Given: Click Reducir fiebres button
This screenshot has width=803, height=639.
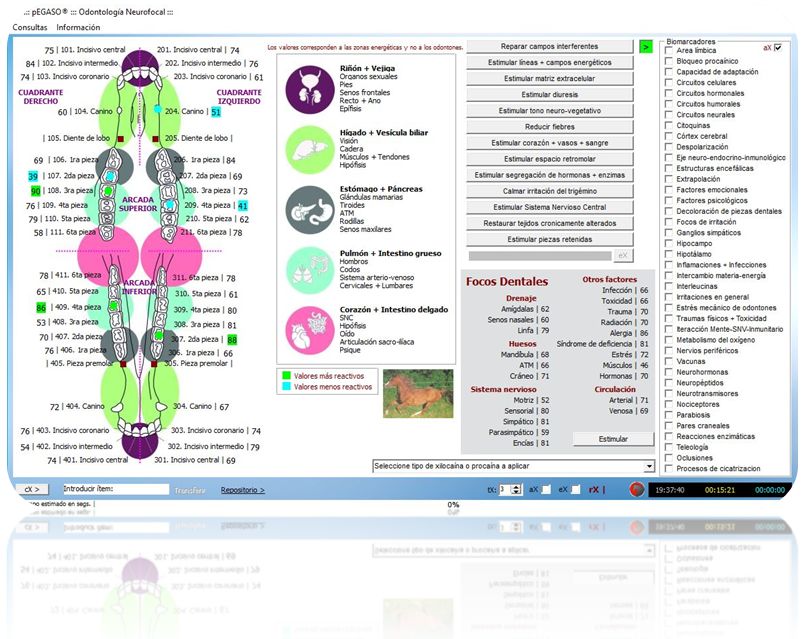Looking at the screenshot, I should [x=550, y=127].
